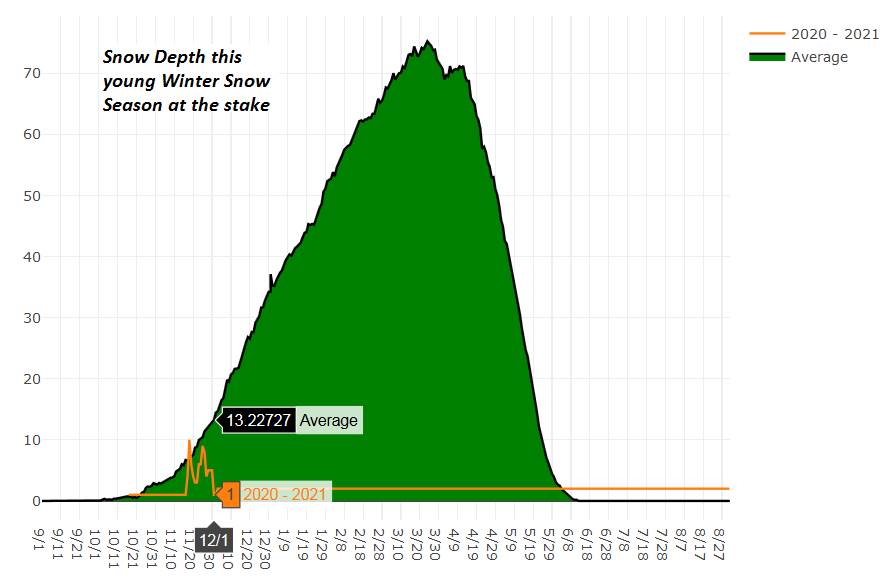
Task: Click the tallest orange spike near 11/20
Action: click(x=189, y=441)
